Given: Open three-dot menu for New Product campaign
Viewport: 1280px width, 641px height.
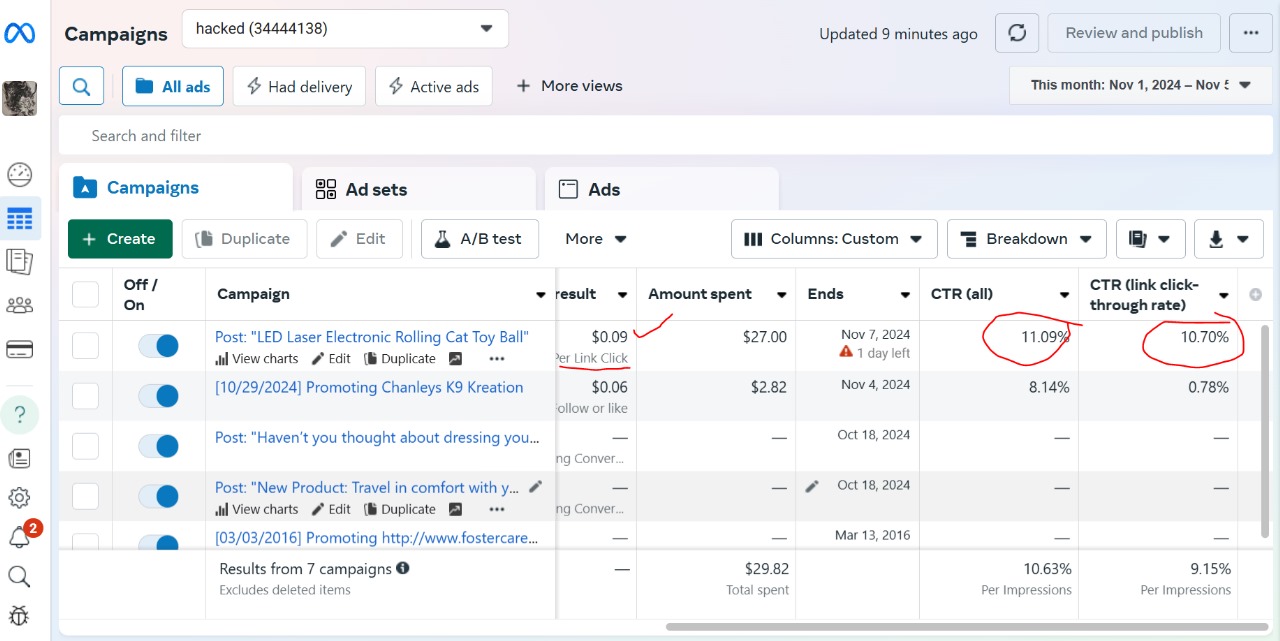Looking at the screenshot, I should 497,509.
